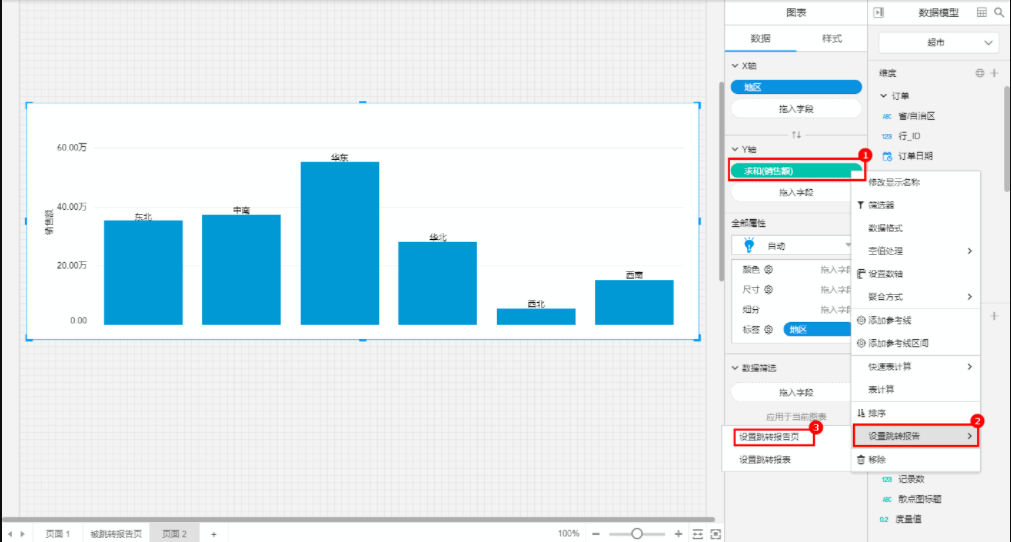
Task: Click the 地区 pill in the 标签 row
Action: 818,329
